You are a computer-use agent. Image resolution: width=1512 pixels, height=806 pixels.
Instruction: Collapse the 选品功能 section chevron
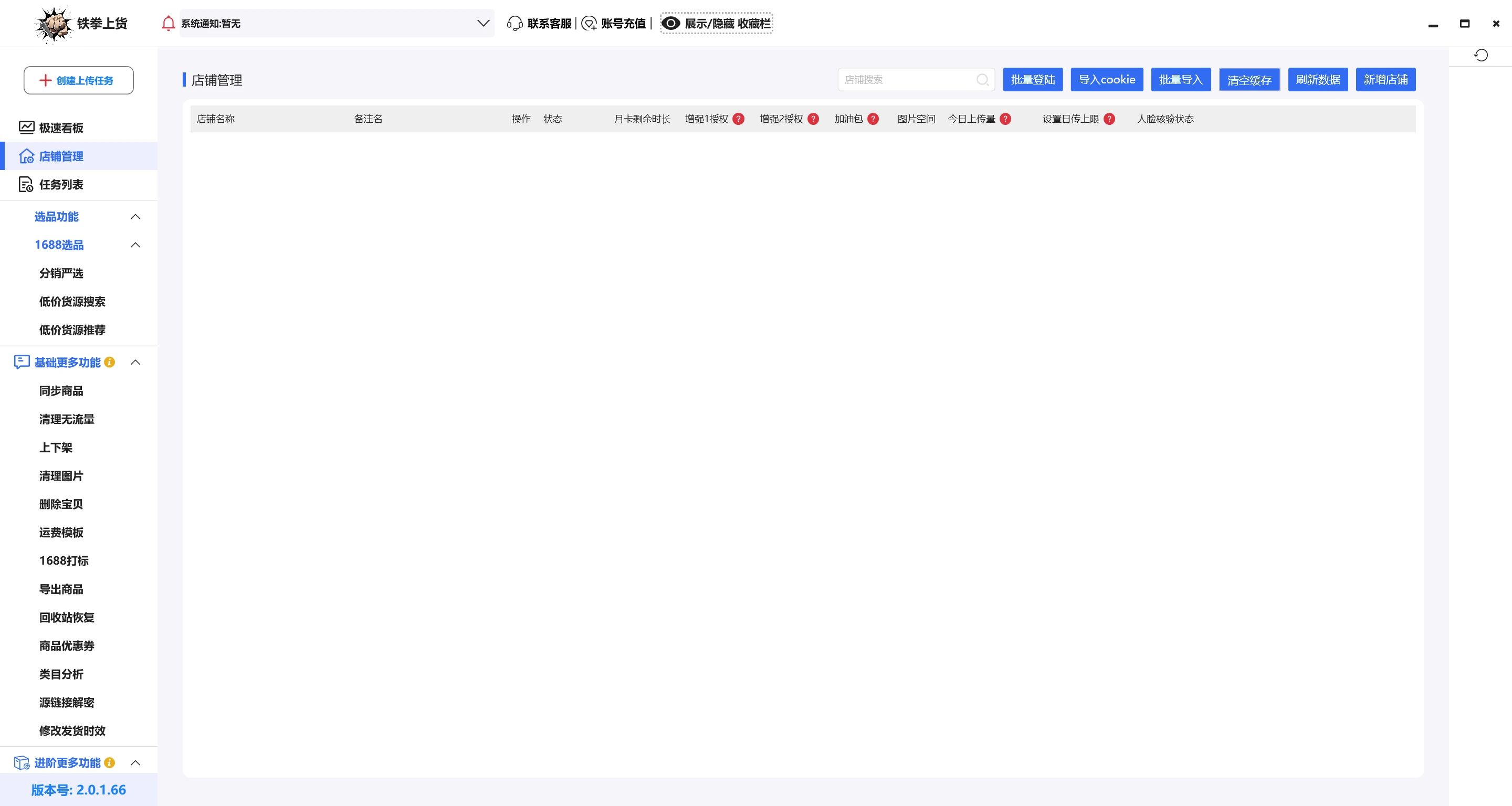click(x=135, y=217)
